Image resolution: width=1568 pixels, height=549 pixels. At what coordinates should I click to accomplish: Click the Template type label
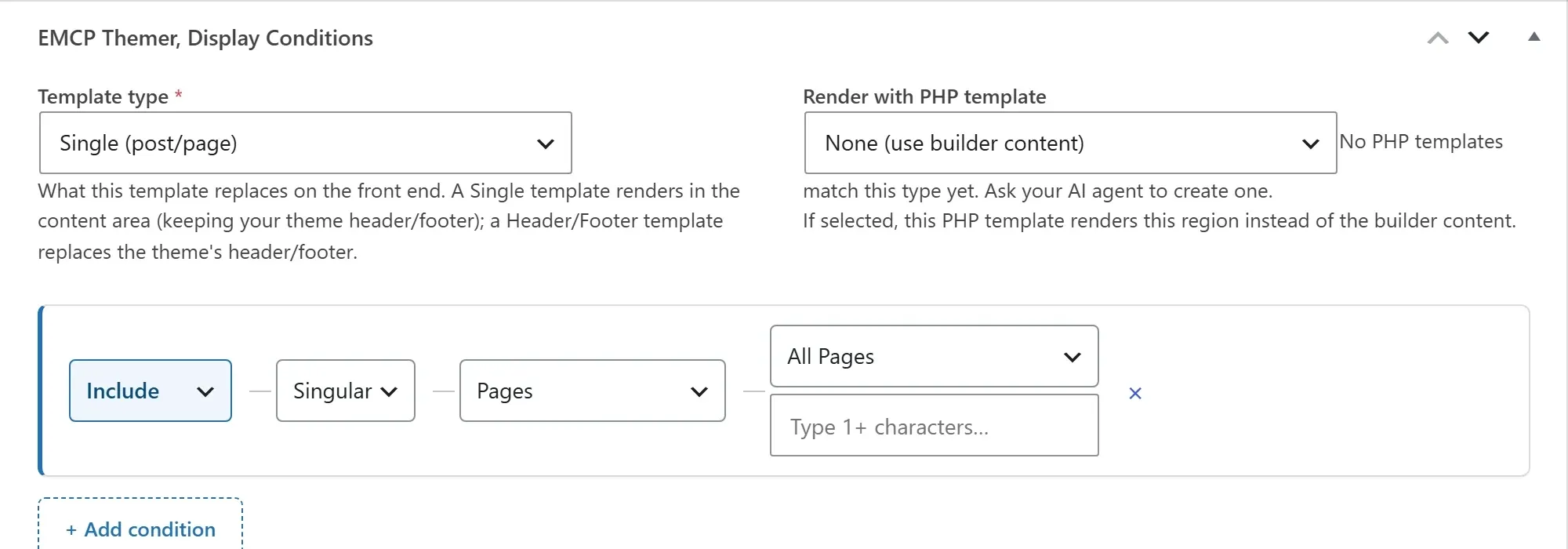pos(103,96)
